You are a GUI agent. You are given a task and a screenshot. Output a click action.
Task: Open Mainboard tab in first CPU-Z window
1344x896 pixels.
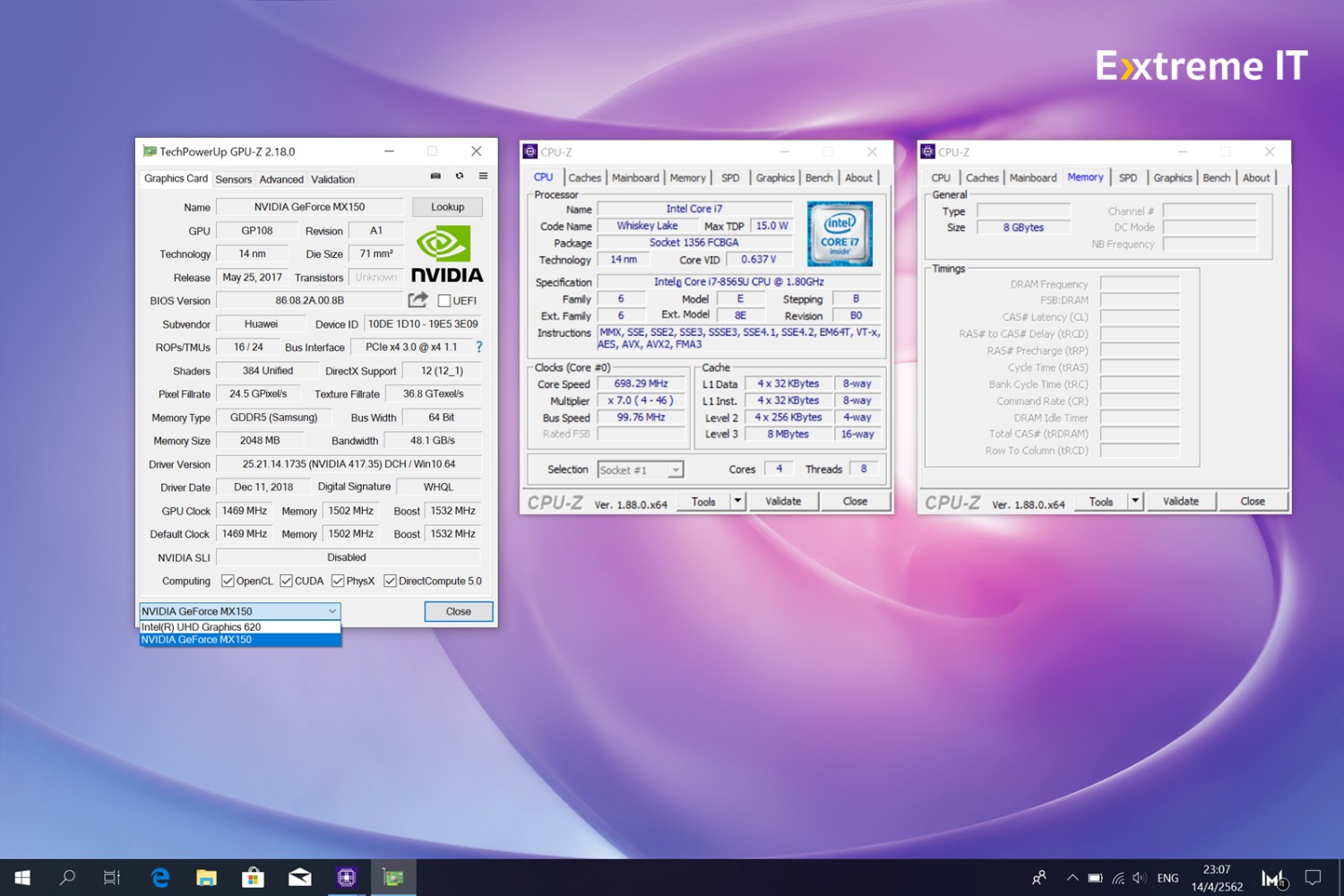pyautogui.click(x=635, y=177)
